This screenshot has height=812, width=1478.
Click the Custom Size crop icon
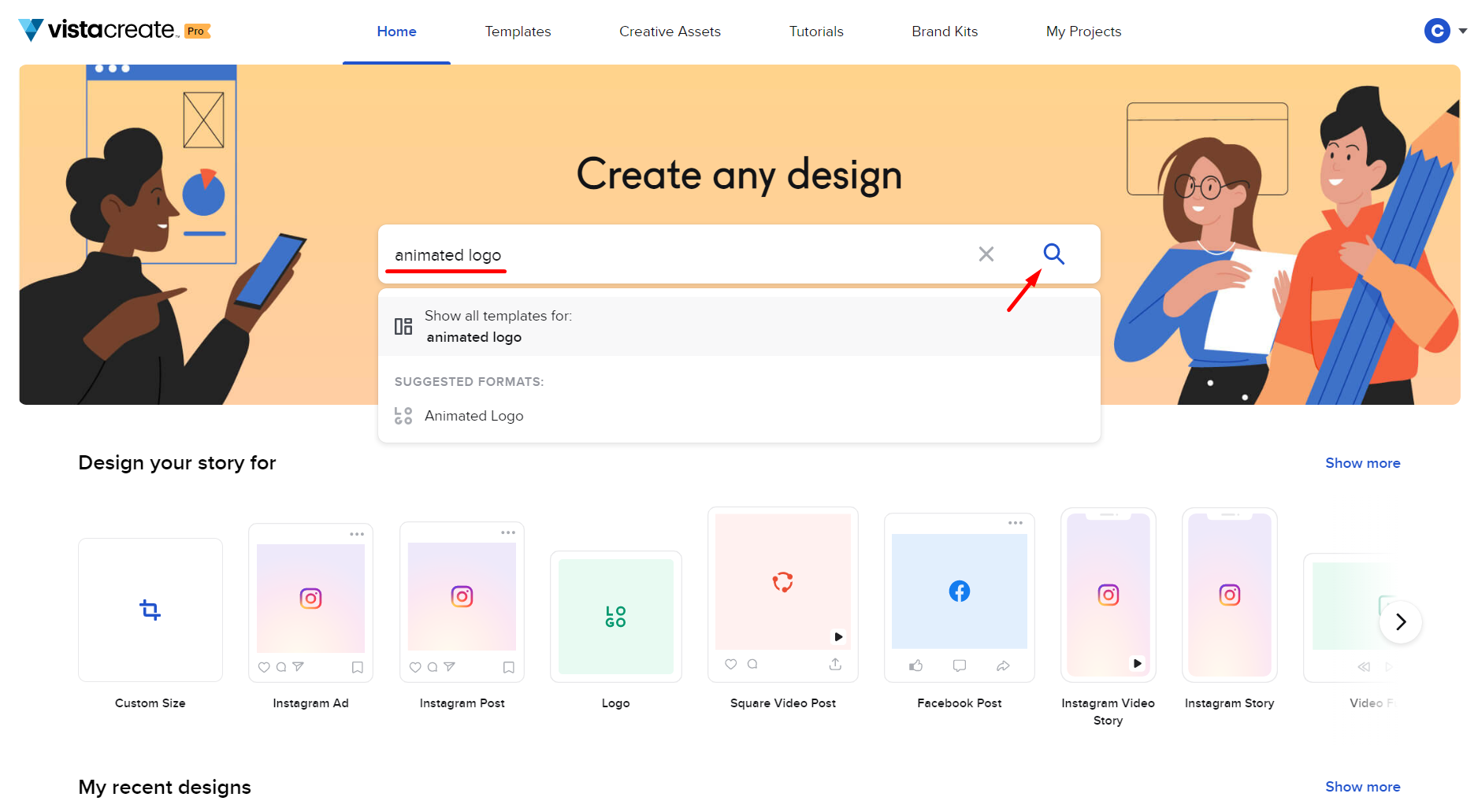pos(150,610)
